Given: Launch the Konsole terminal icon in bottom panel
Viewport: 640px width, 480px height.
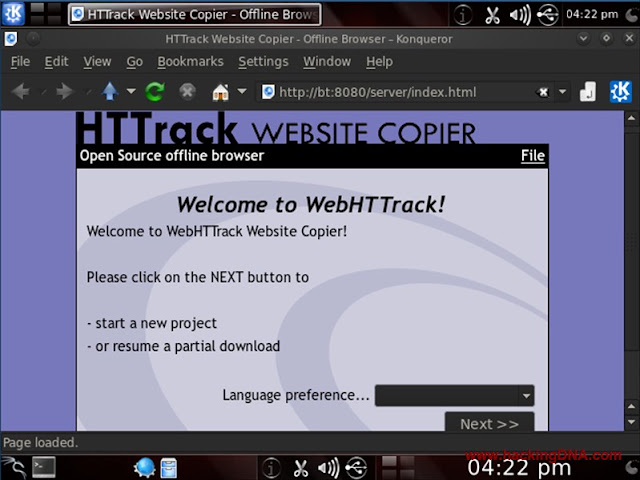Looking at the screenshot, I should [44, 467].
